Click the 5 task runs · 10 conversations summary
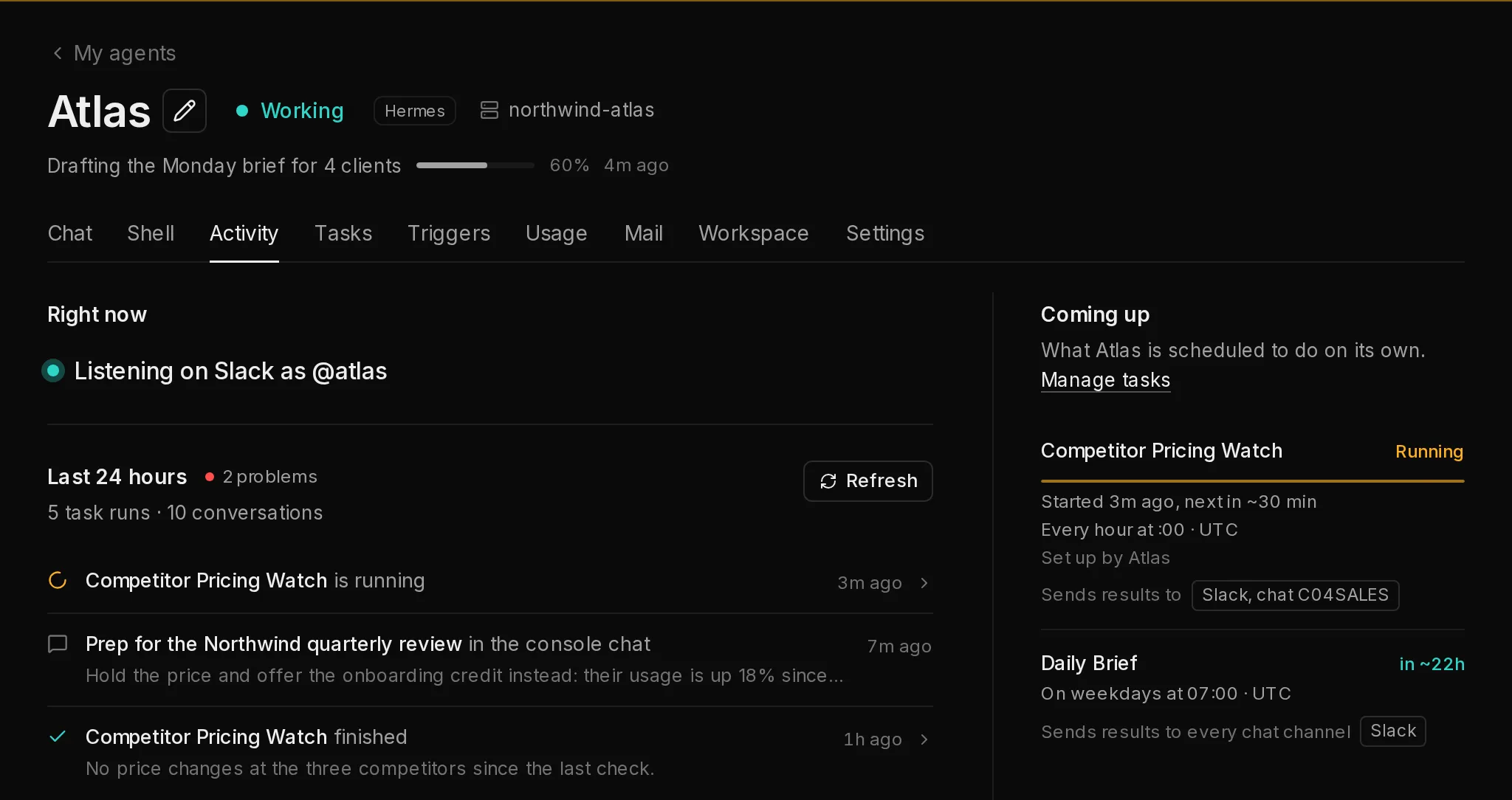This screenshot has height=800, width=1512. coord(185,512)
